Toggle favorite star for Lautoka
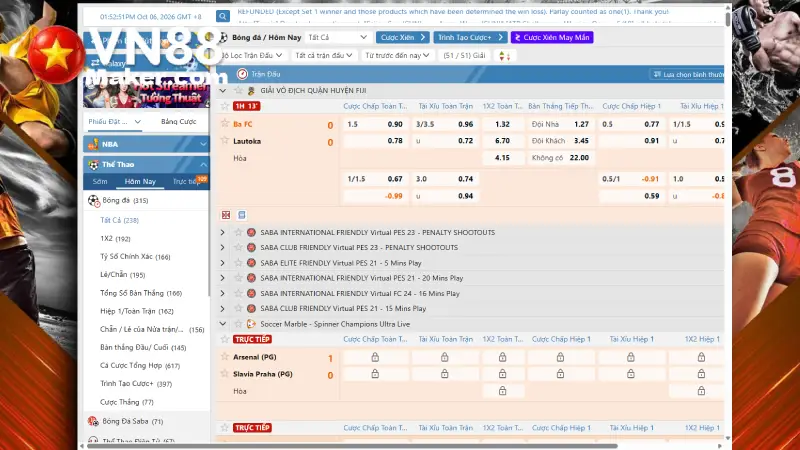 pos(224,140)
